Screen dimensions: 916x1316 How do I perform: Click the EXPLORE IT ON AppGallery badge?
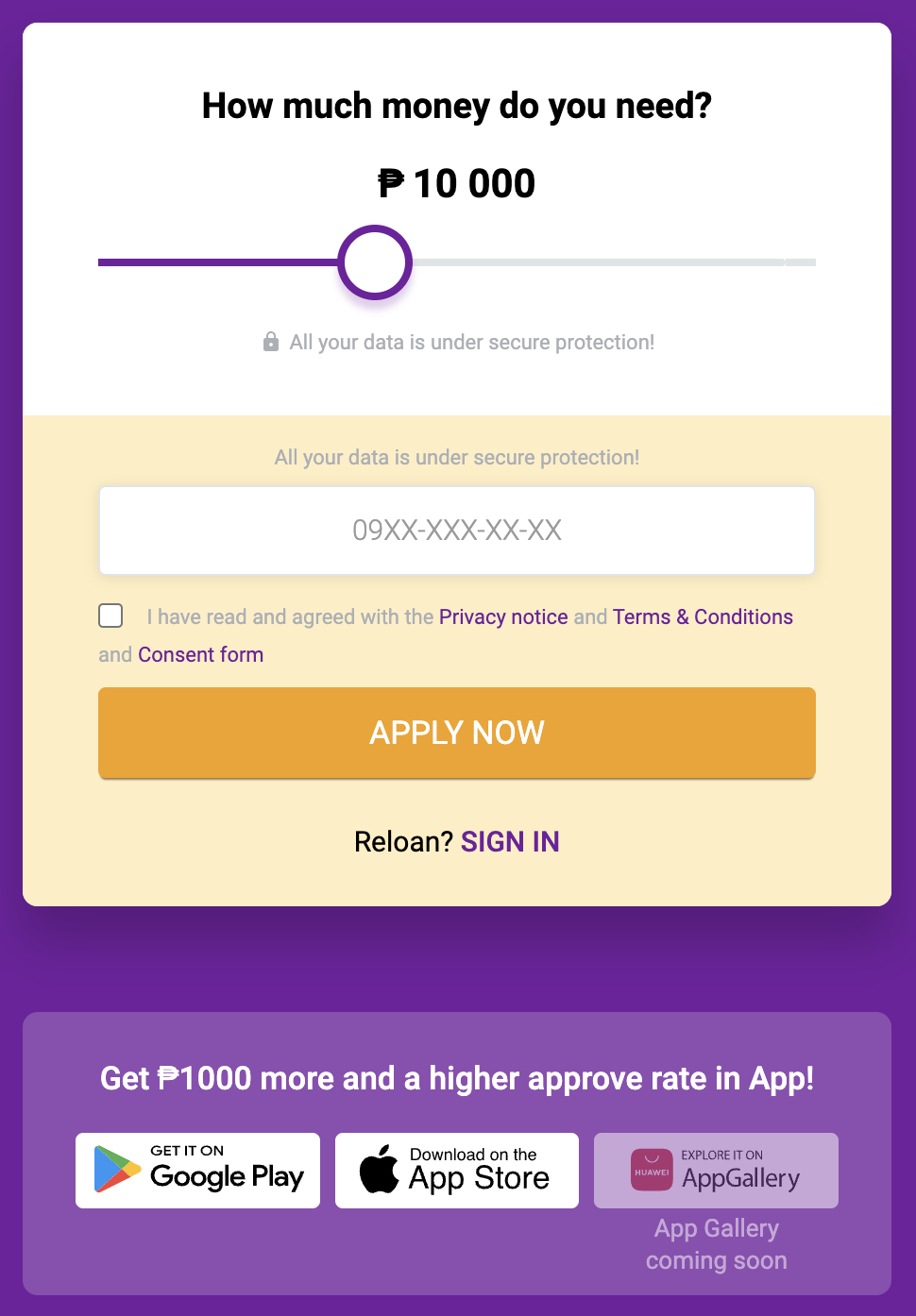[x=716, y=1170]
